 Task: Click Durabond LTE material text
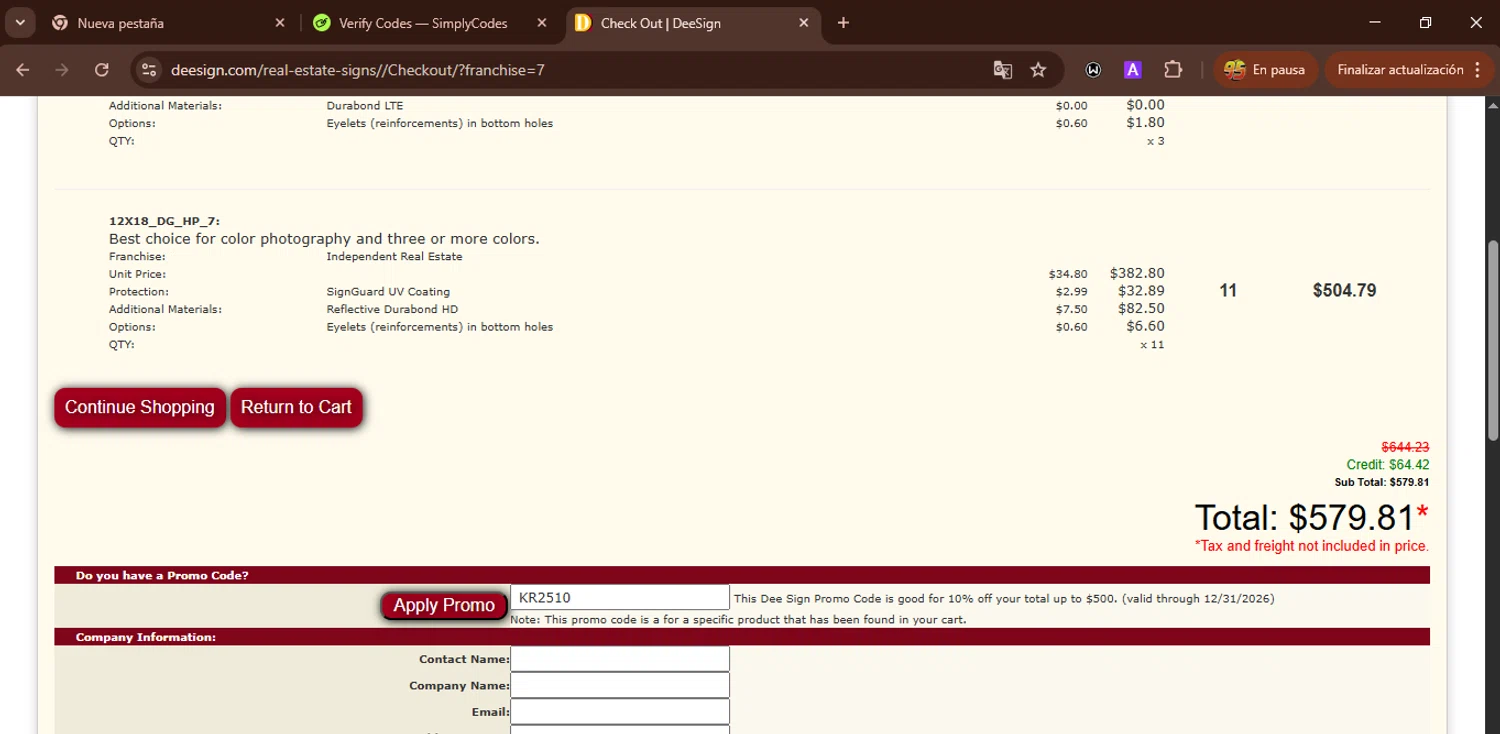click(x=365, y=105)
